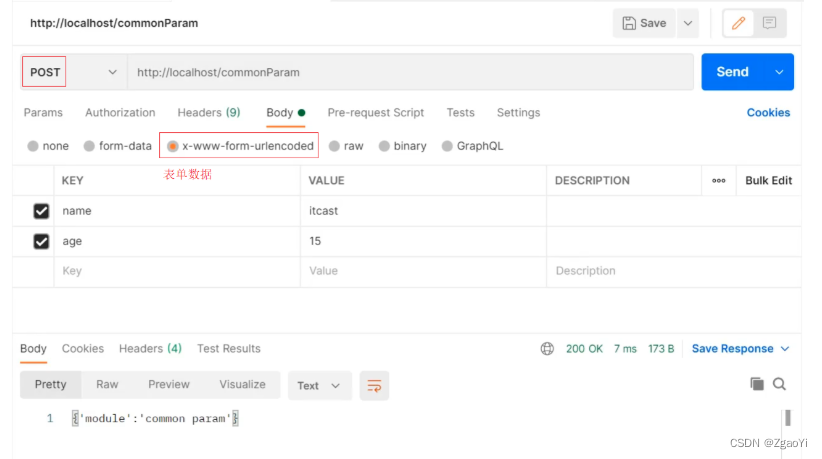
Task: Click the 173 B response size
Action: (x=661, y=349)
